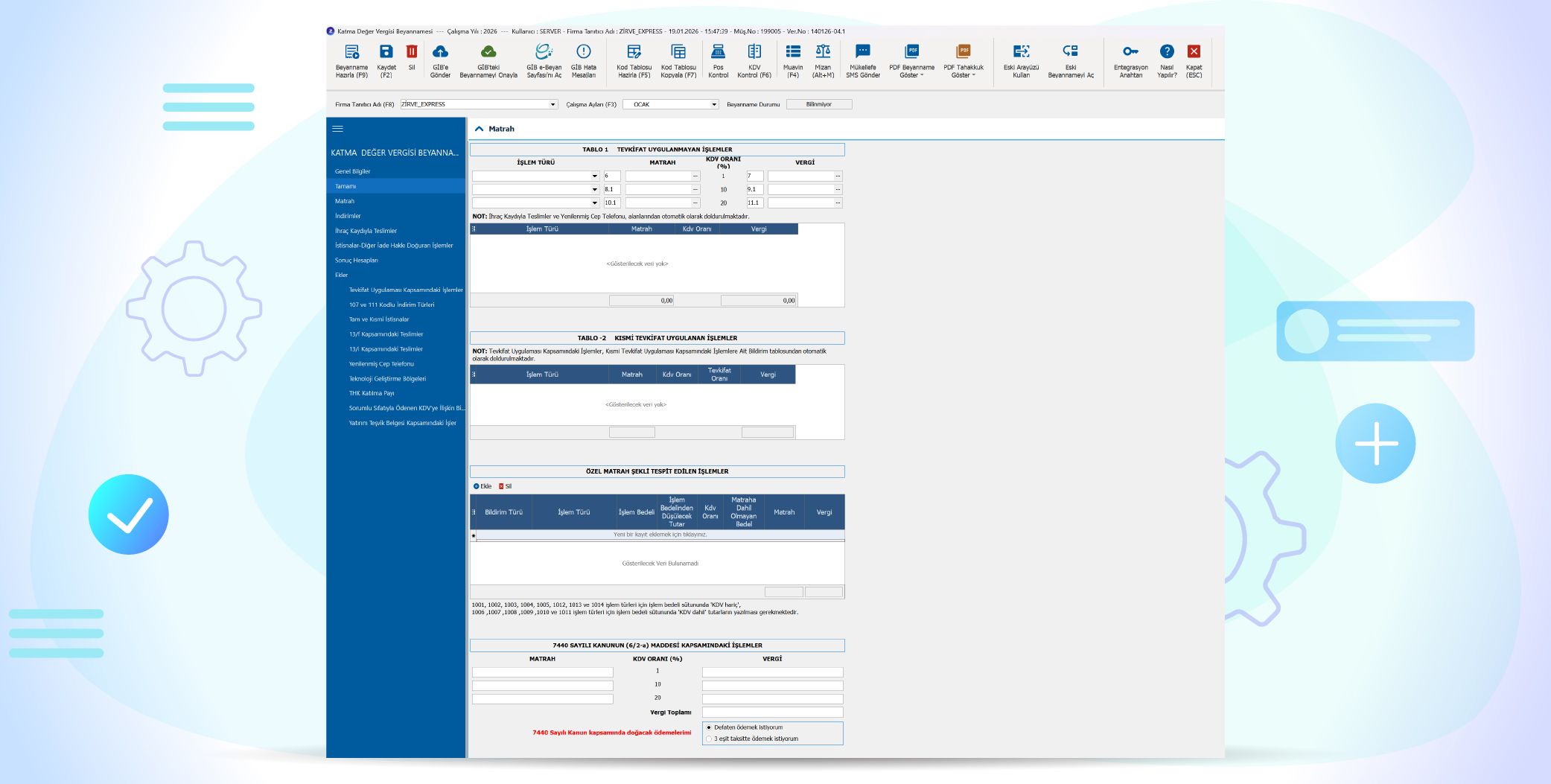1551x784 pixels.
Task: Open İşlem Türü dropdown for 20% row
Action: click(x=594, y=203)
